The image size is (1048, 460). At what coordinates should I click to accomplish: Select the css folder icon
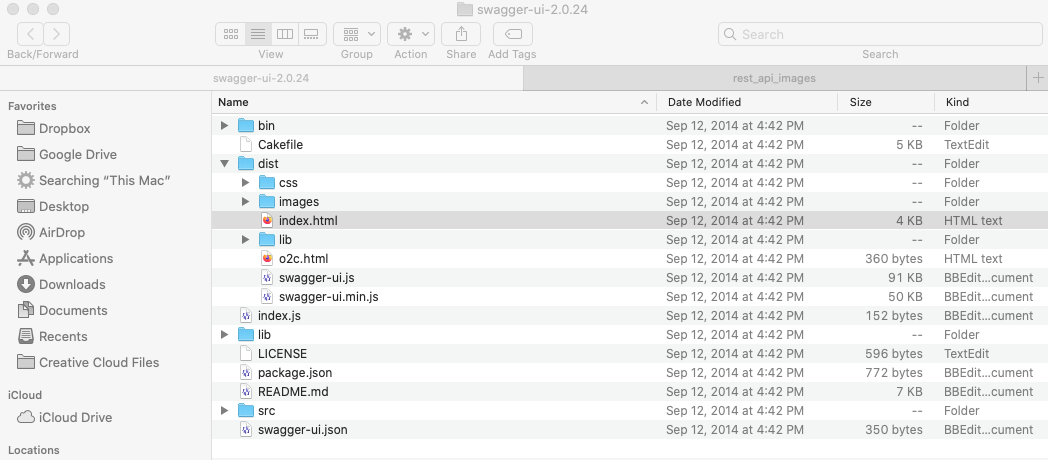[x=267, y=183]
